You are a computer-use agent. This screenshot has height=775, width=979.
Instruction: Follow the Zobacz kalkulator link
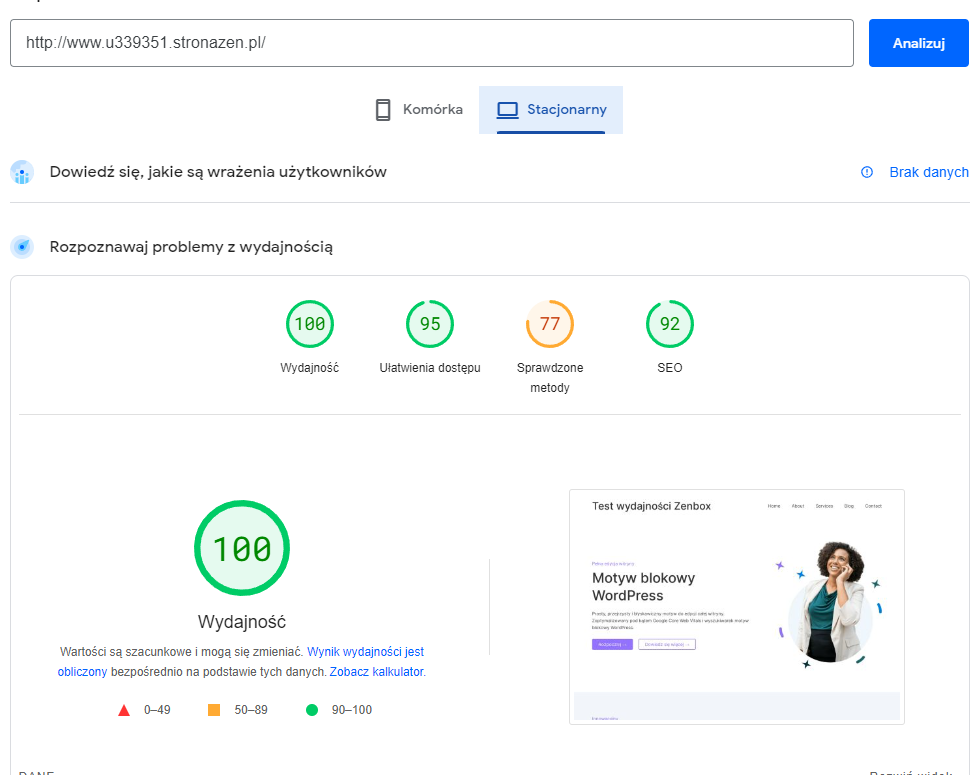[x=377, y=672]
